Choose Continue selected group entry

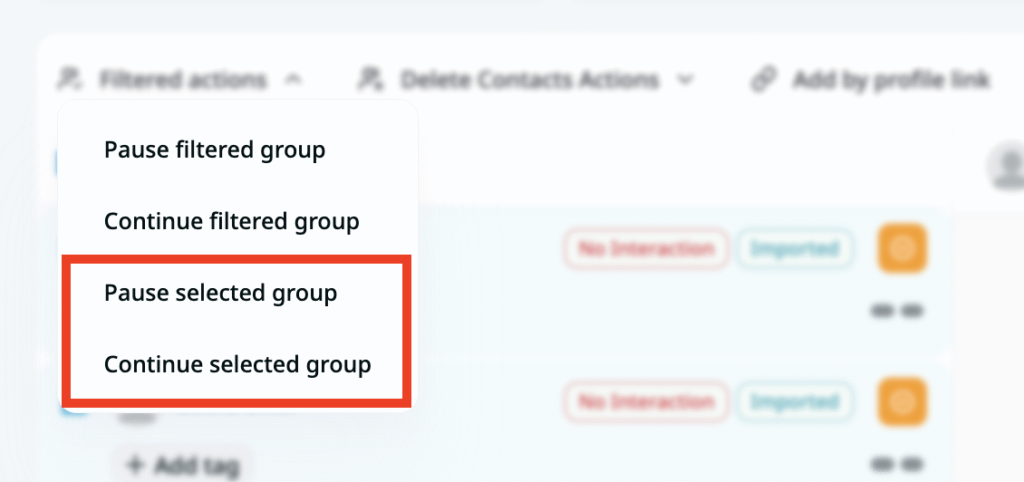[x=237, y=365]
